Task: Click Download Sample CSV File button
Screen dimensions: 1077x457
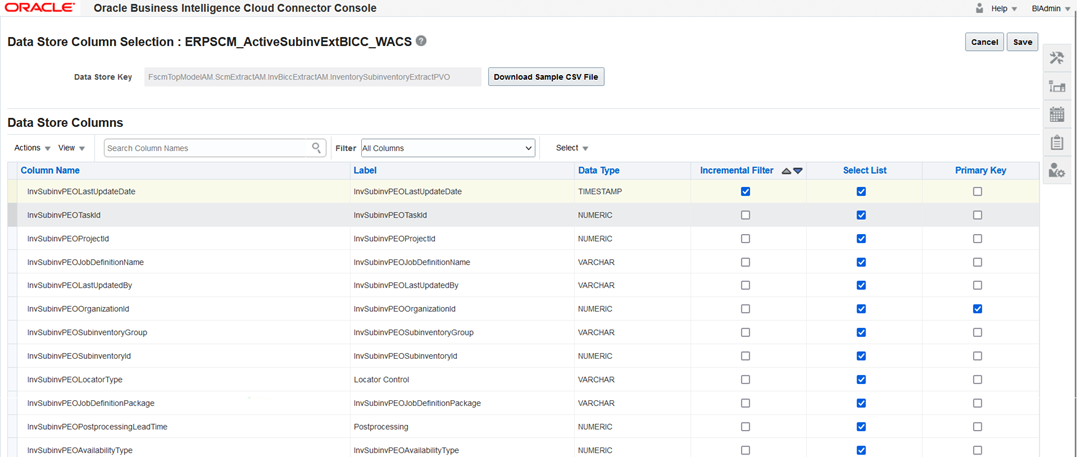Action: tap(546, 77)
